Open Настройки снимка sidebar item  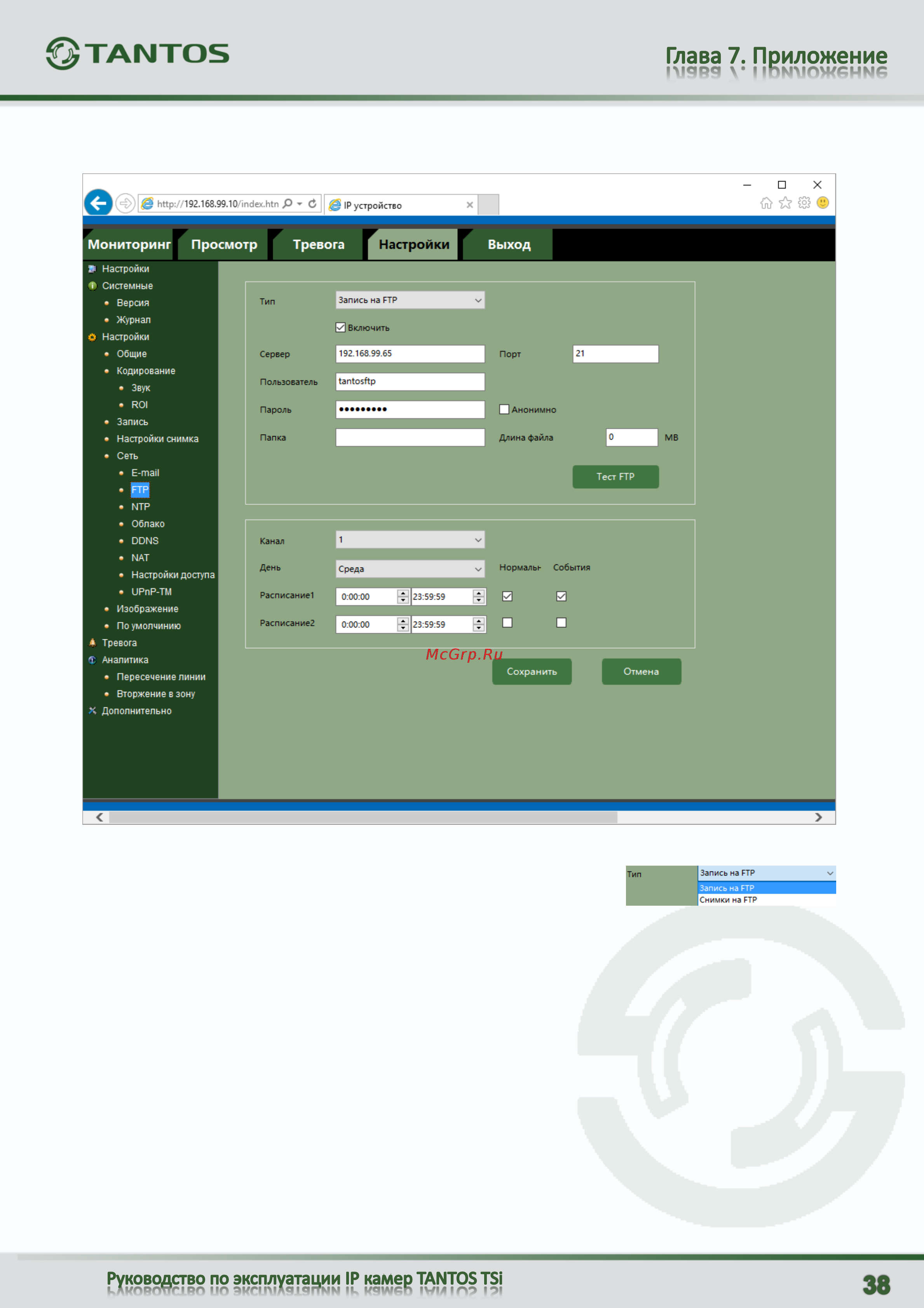(158, 439)
